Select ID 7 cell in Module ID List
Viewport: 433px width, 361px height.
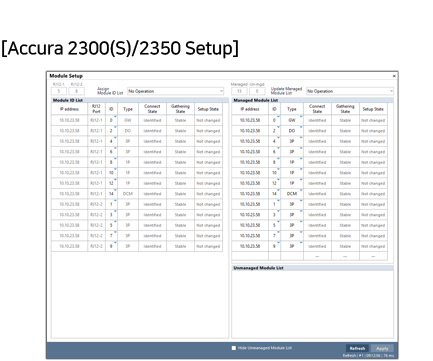(x=111, y=236)
